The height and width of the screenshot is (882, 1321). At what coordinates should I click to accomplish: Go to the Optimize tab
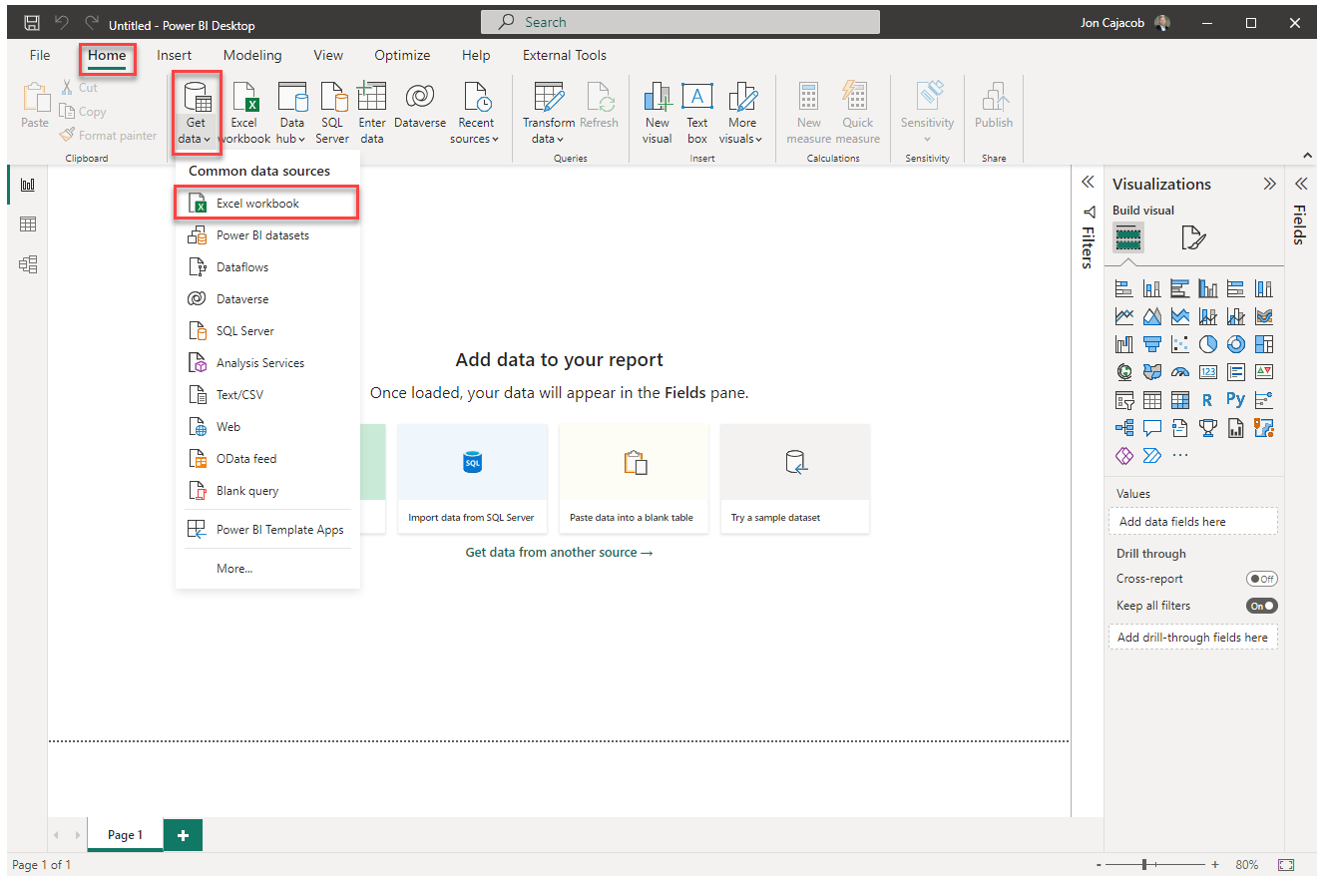coord(402,55)
